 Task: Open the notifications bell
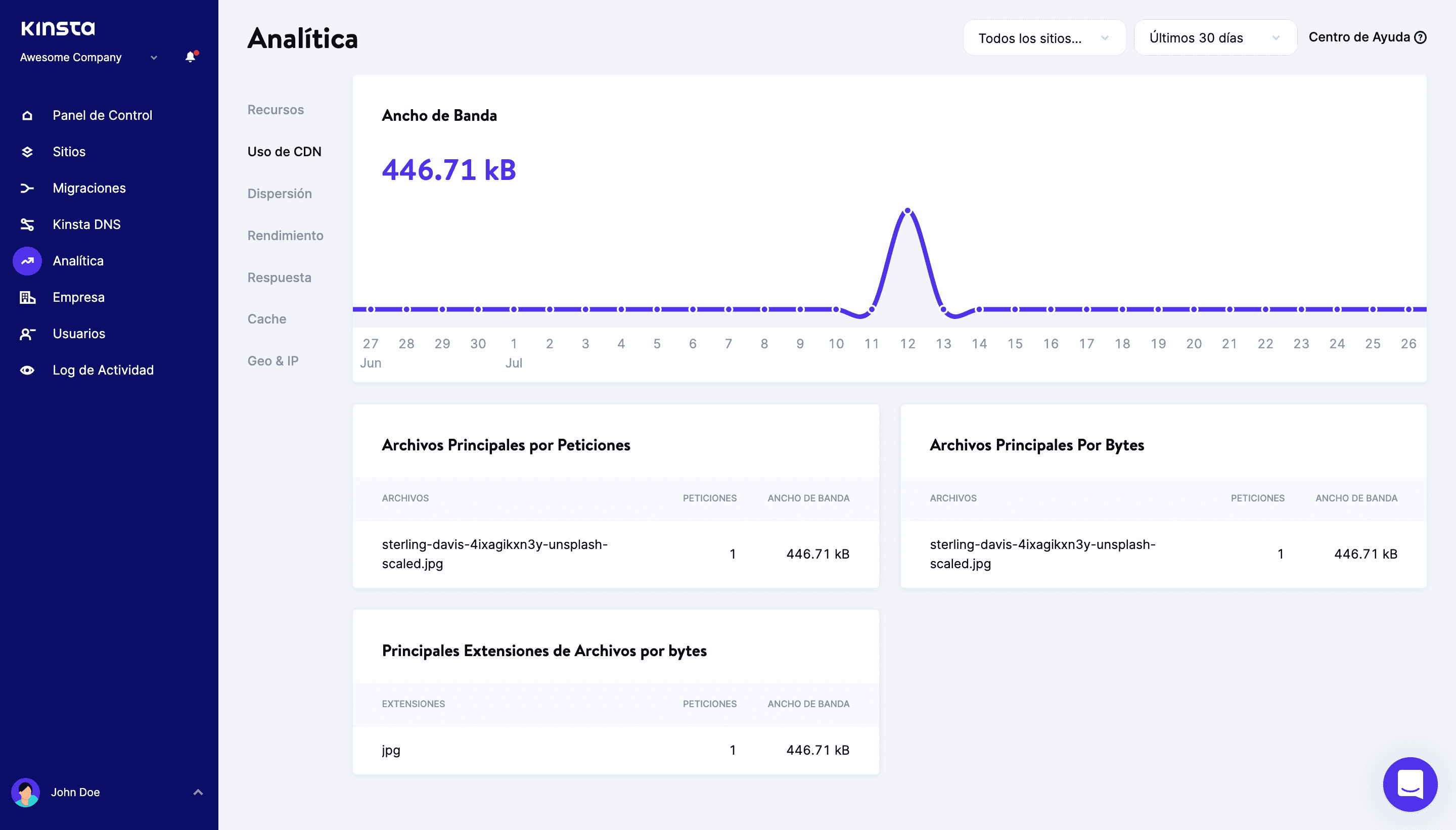pos(191,57)
